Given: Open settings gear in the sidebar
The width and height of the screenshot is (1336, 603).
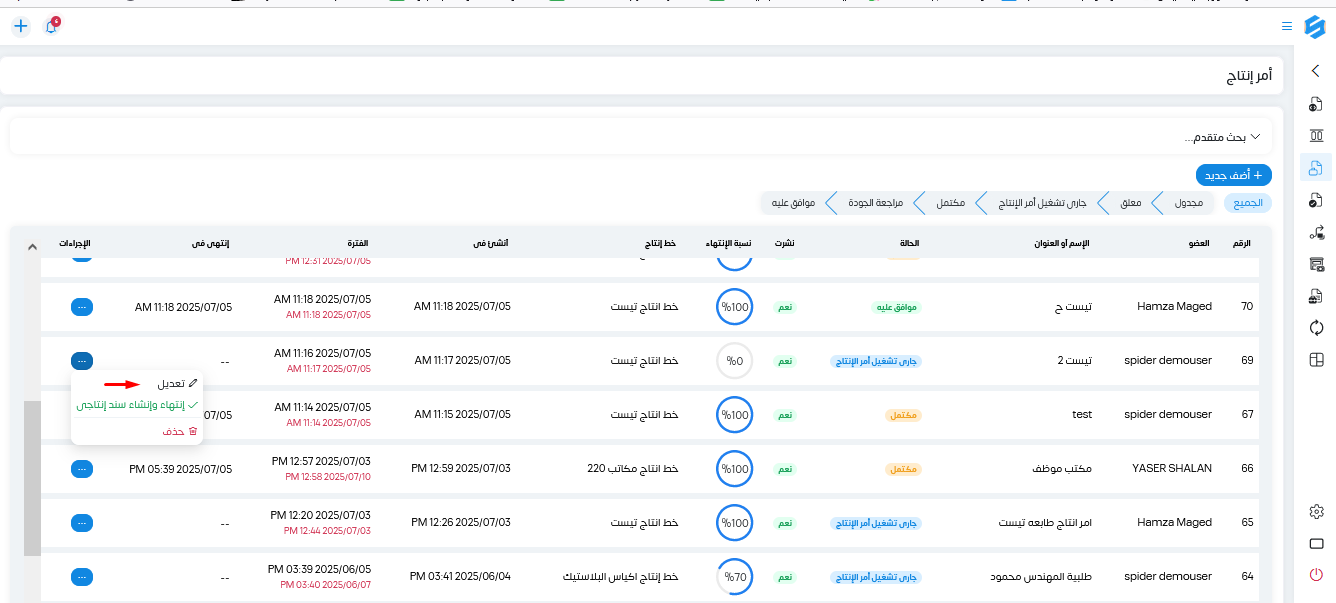Looking at the screenshot, I should click(1316, 512).
